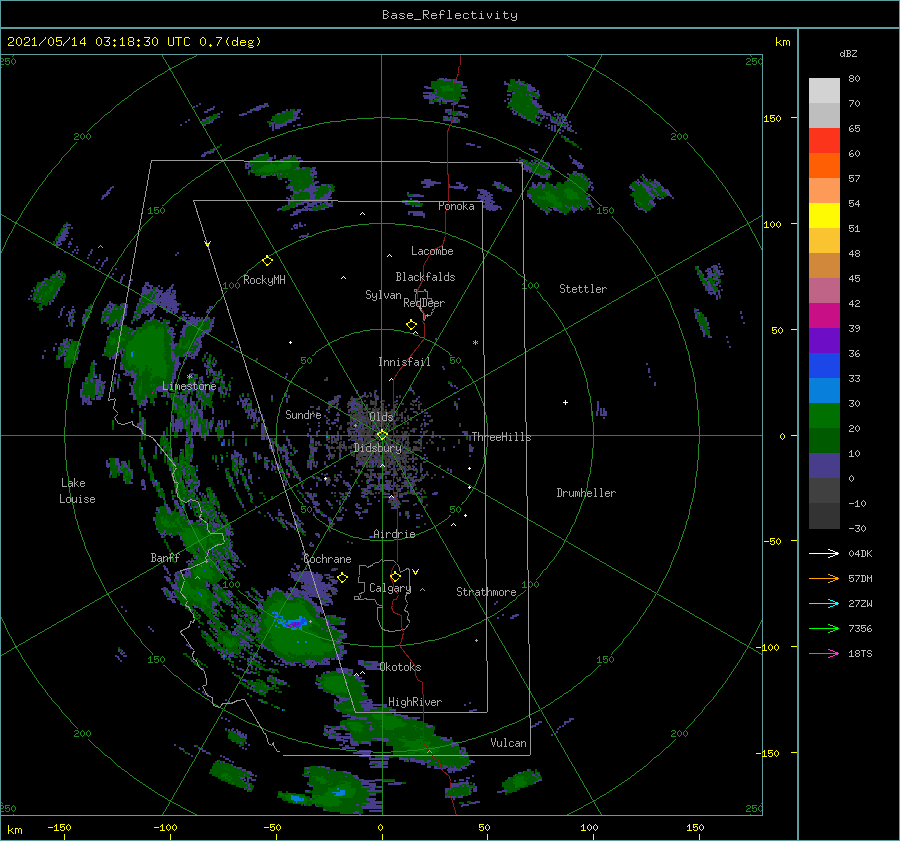Click the Lacombe city label
900x841 pixels.
(x=432, y=251)
